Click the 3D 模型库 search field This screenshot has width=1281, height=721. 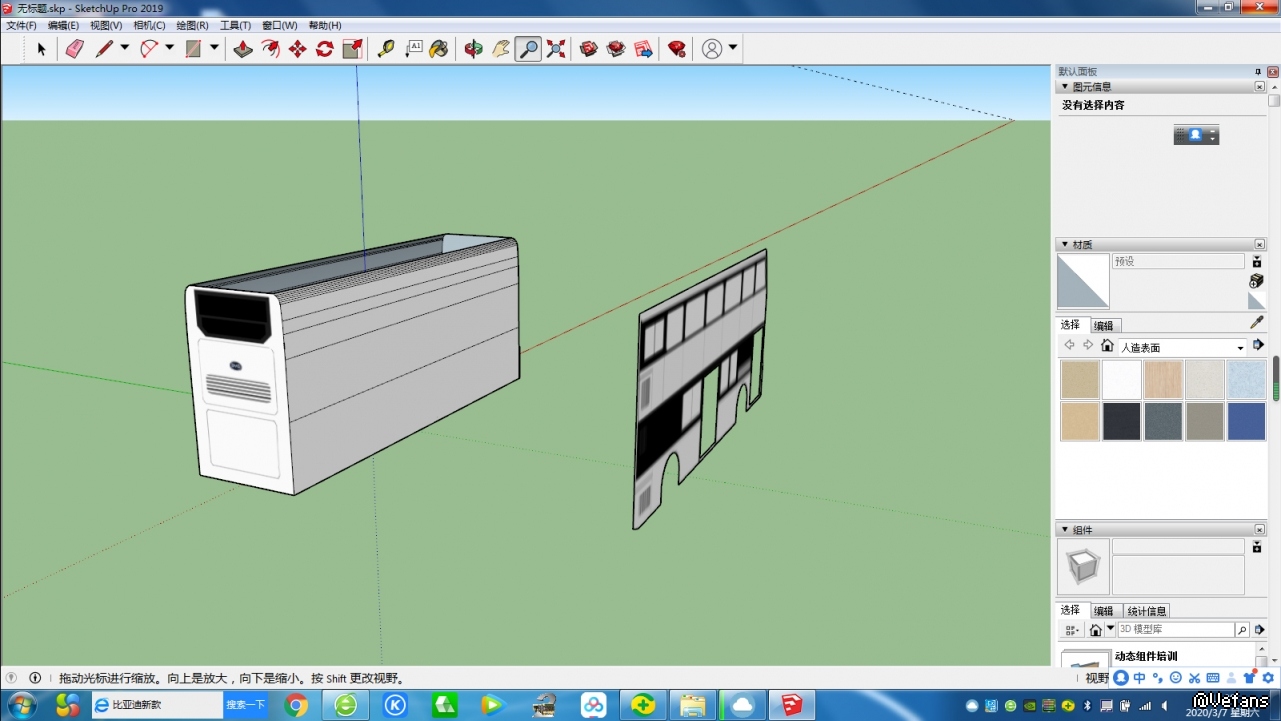[x=1175, y=630]
